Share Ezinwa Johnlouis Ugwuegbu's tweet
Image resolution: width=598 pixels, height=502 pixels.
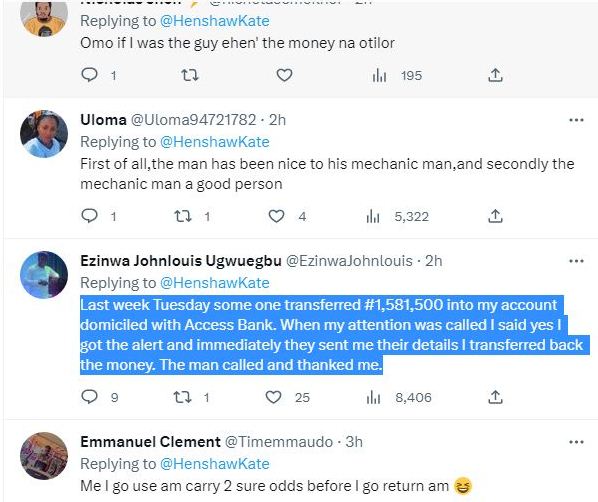click(495, 397)
